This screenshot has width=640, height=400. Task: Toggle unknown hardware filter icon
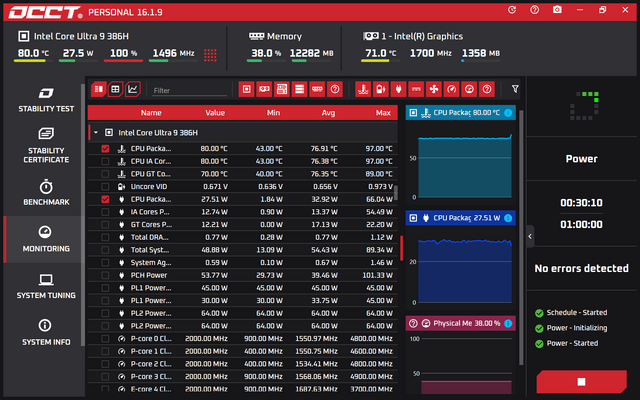click(x=335, y=89)
